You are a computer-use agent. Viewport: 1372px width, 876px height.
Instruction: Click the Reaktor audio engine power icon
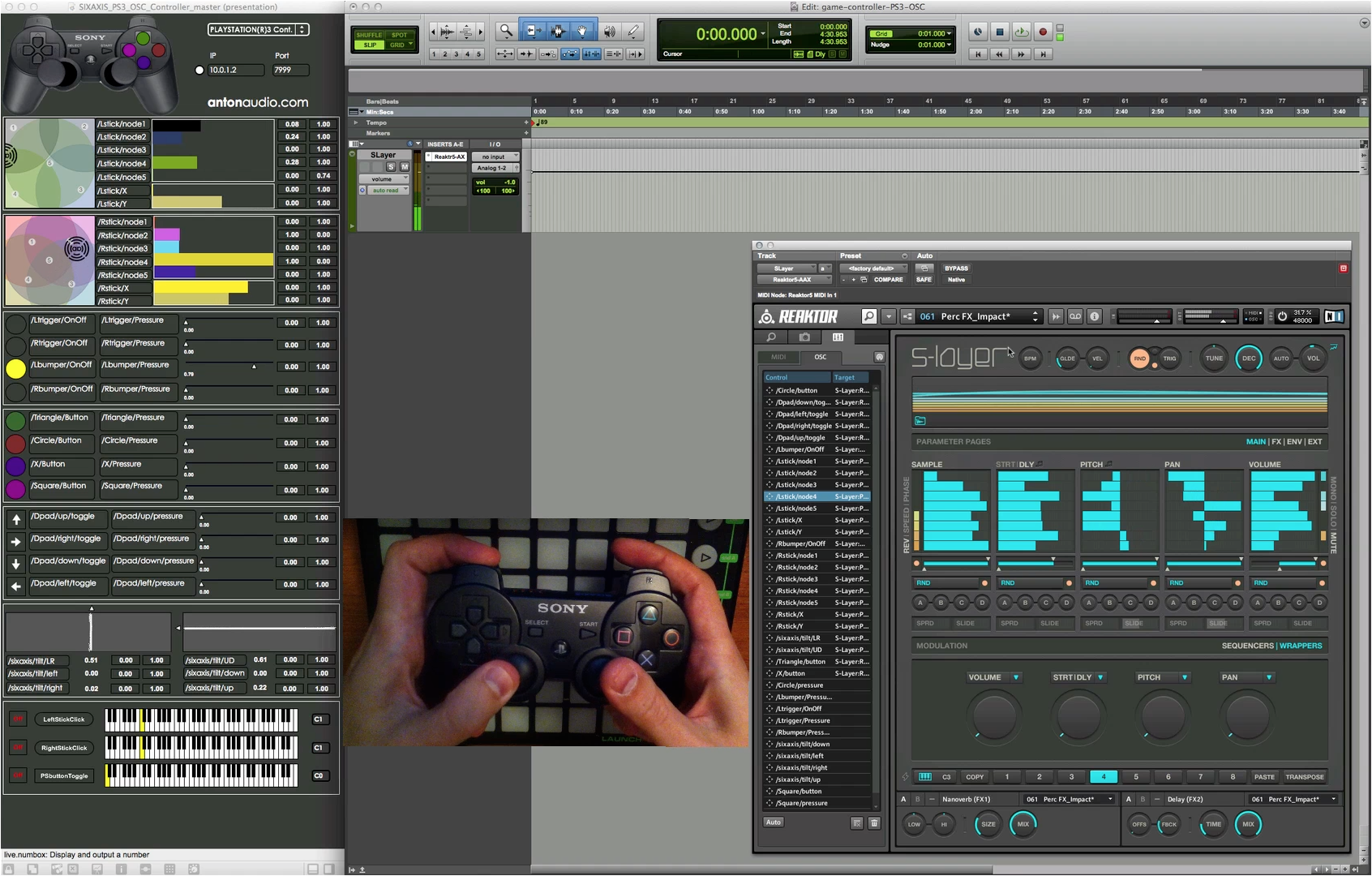[x=1282, y=316]
